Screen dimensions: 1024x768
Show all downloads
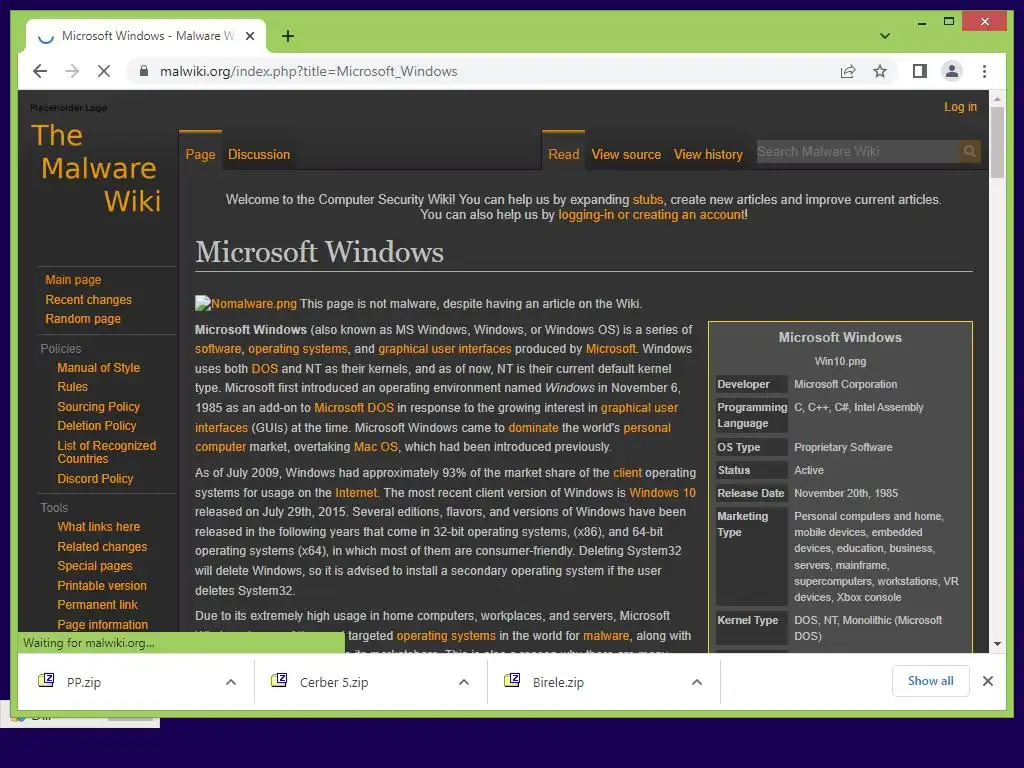(930, 681)
